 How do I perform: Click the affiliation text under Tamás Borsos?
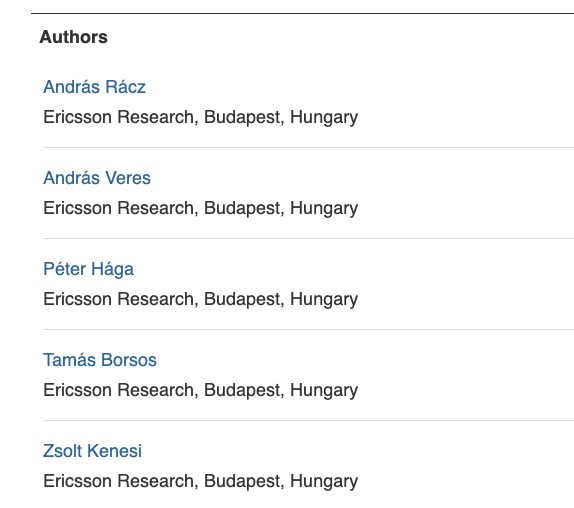tap(201, 390)
